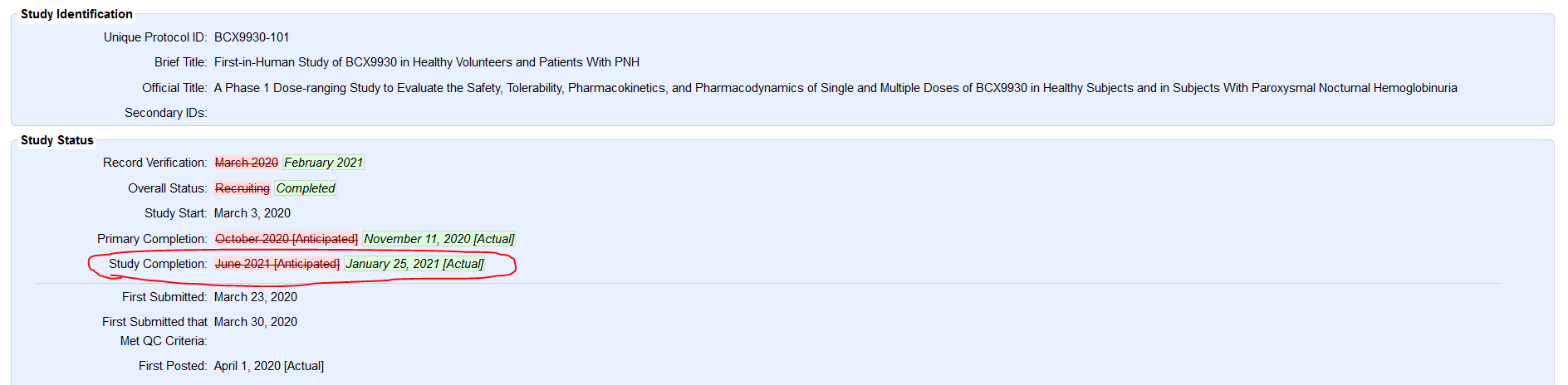Click the First Posted date April 1, 2020
Screen dimensions: 1568x385
(269, 366)
